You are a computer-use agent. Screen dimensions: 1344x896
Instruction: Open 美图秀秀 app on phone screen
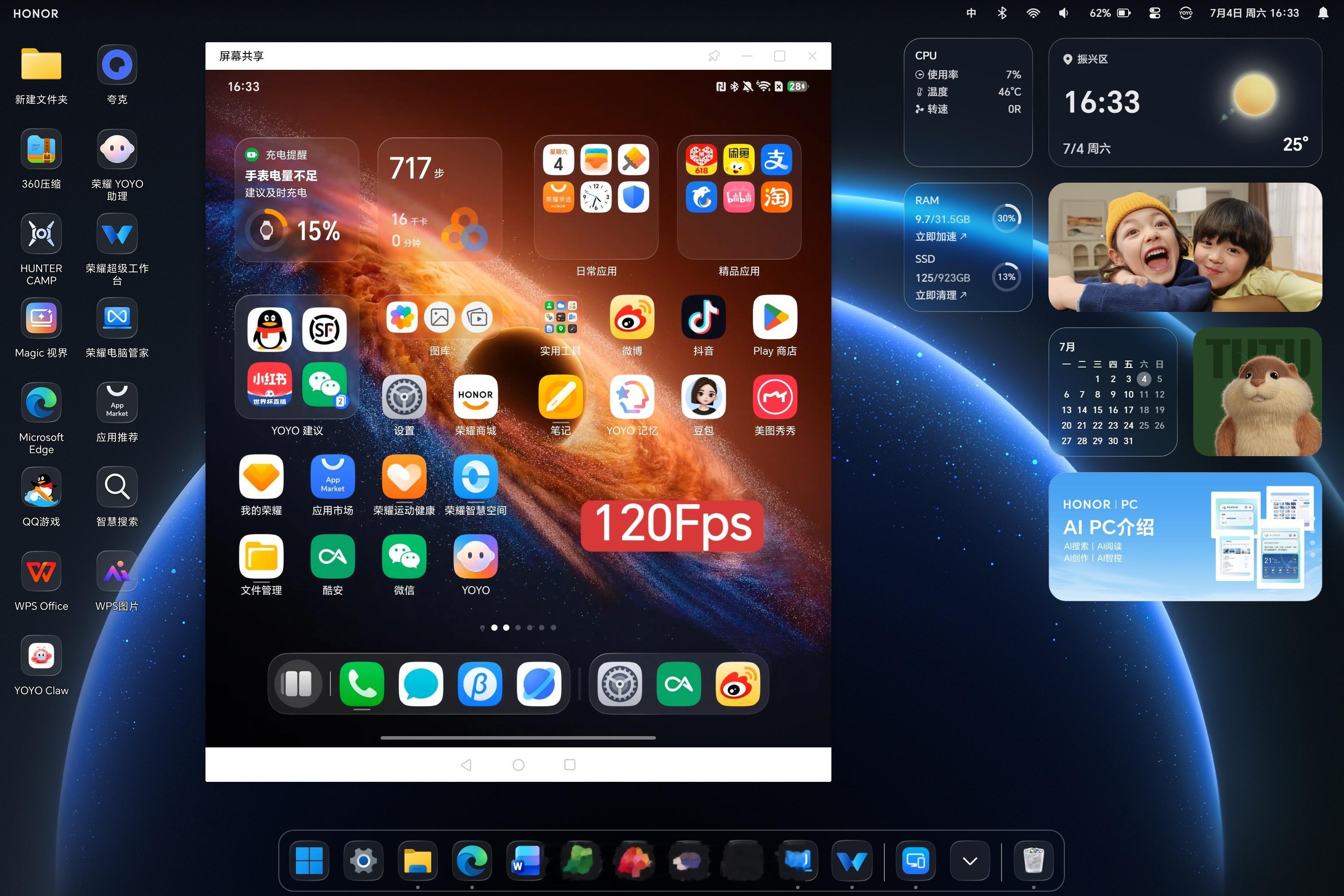pyautogui.click(x=775, y=397)
